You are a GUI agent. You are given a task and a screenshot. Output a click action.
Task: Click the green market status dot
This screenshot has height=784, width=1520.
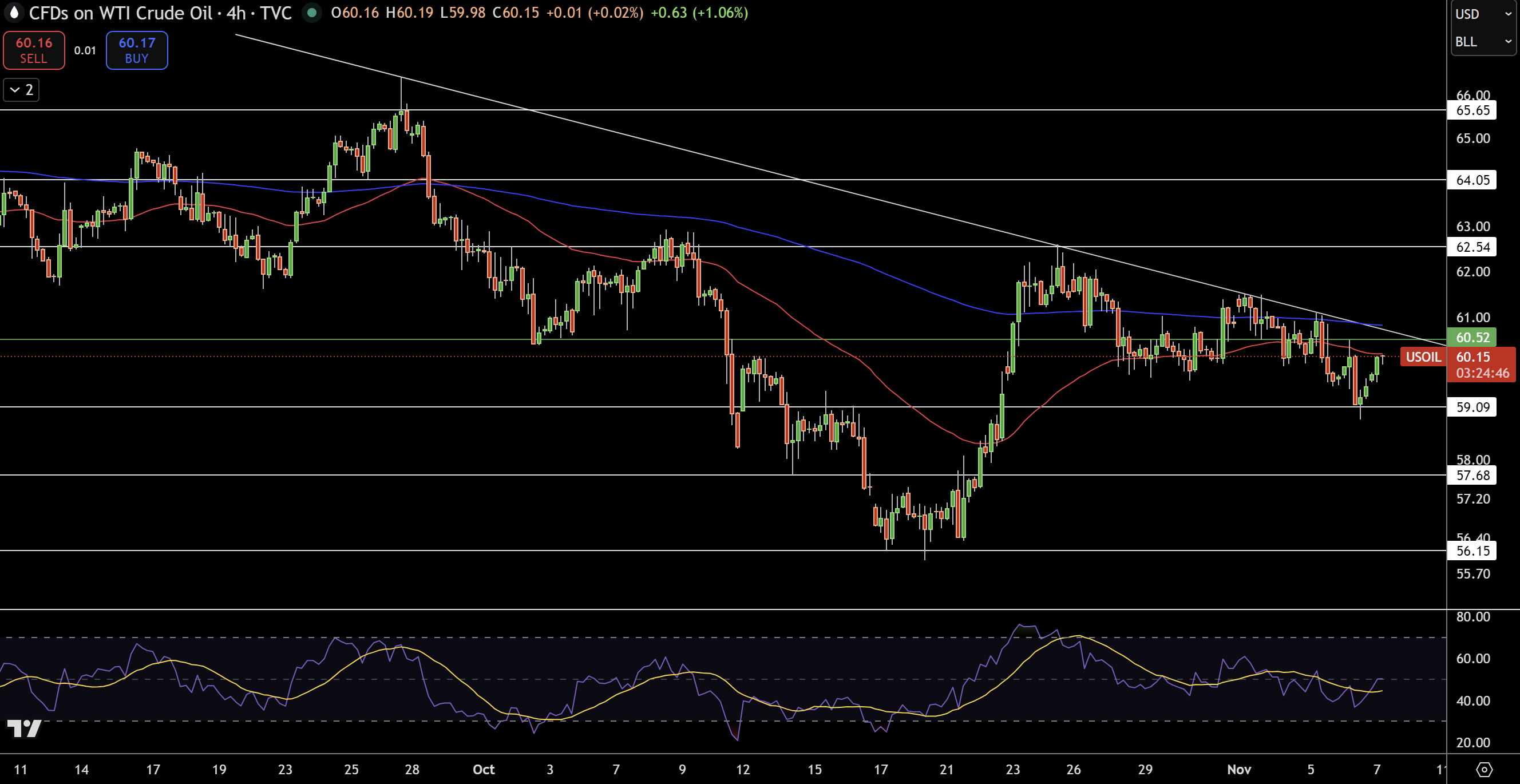point(311,13)
